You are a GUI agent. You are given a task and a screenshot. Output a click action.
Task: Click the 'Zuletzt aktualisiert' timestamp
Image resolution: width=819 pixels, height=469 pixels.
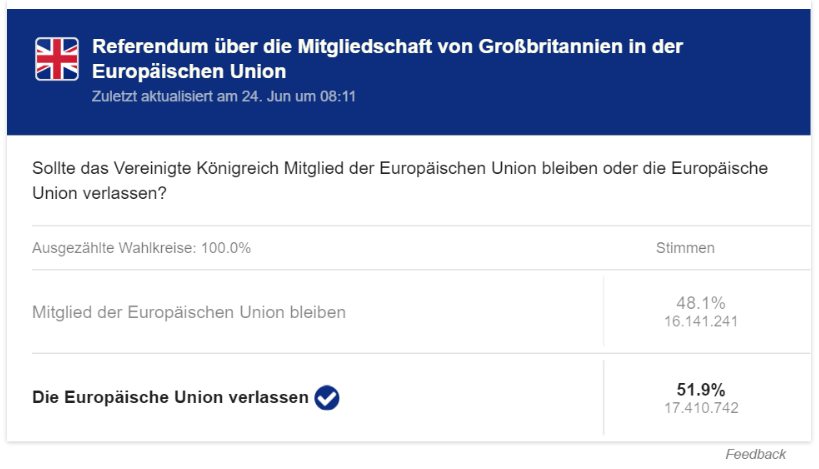(x=224, y=98)
